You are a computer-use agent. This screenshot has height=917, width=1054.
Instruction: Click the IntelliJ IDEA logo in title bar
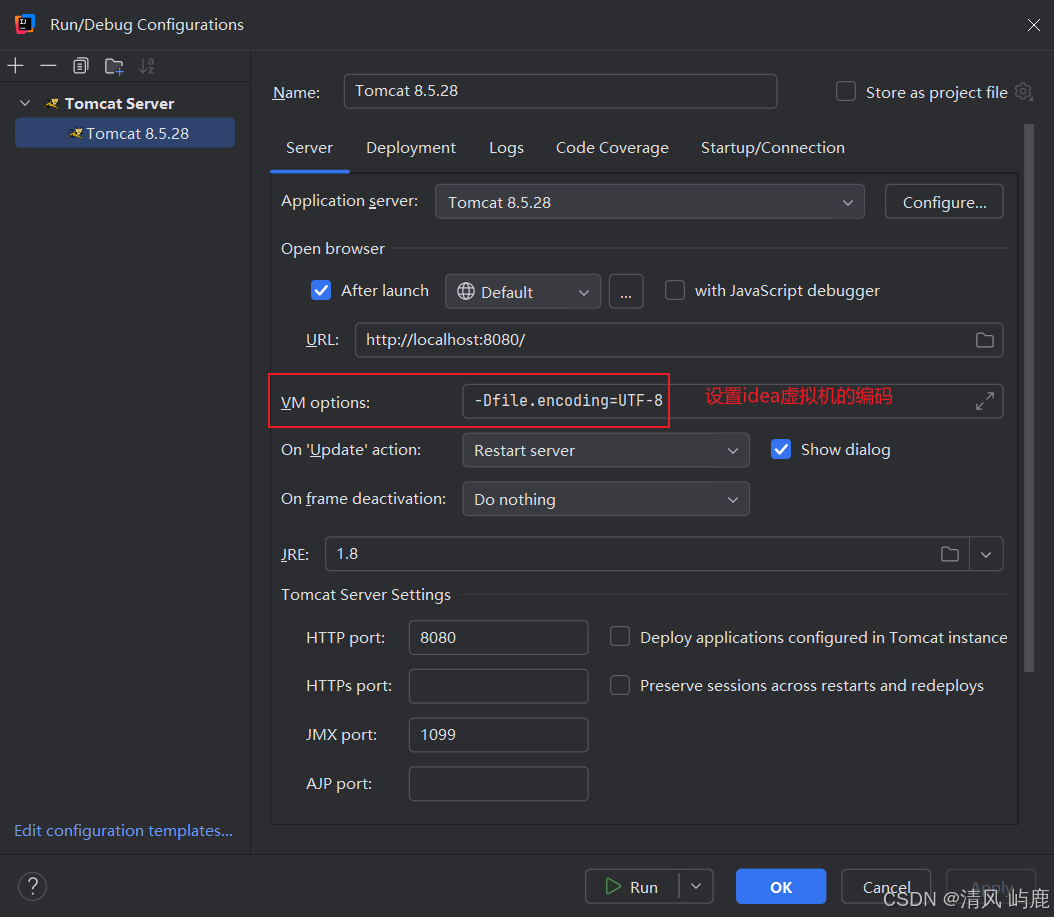25,24
